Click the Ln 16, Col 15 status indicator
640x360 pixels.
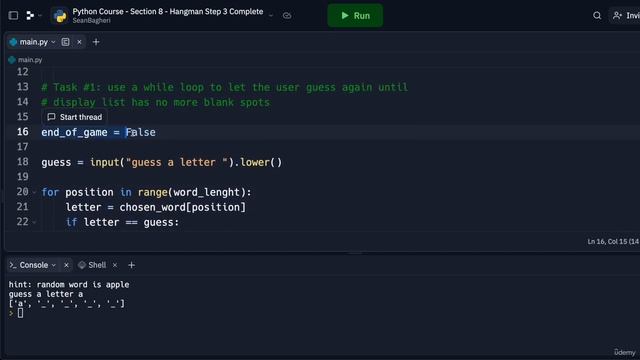(x=613, y=242)
